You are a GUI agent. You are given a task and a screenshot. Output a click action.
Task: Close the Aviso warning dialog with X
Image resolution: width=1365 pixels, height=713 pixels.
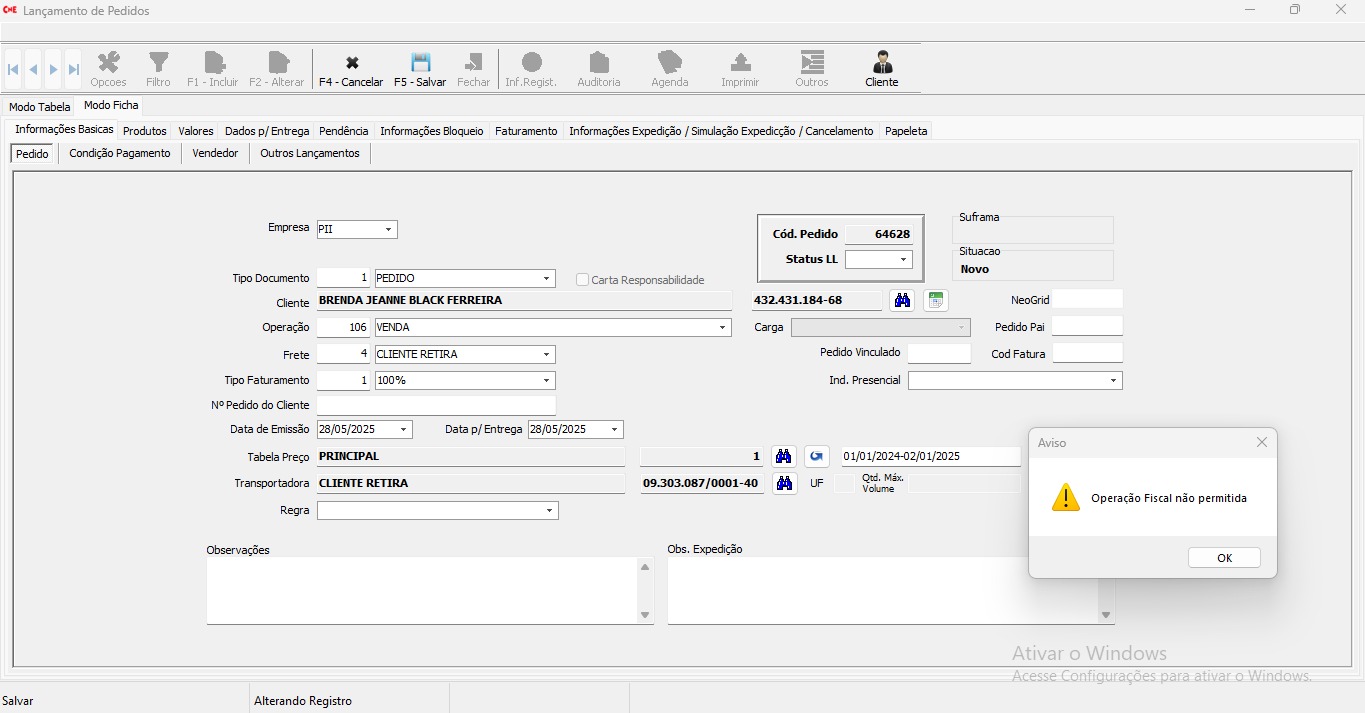tap(1261, 442)
